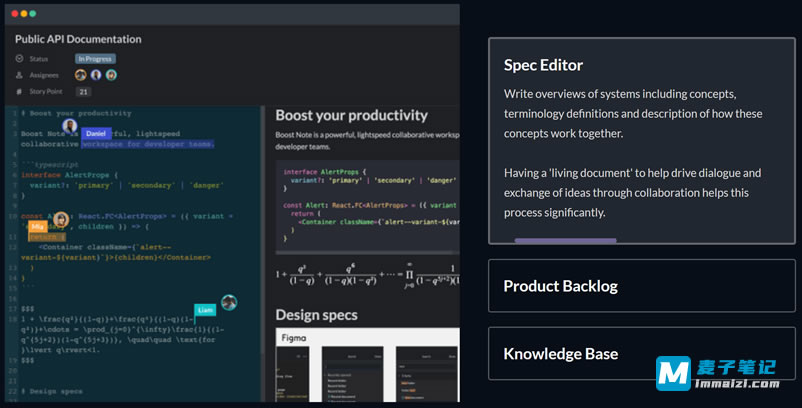The height and width of the screenshot is (408, 802).
Task: Click the Design specs preview heading
Action: 317,315
